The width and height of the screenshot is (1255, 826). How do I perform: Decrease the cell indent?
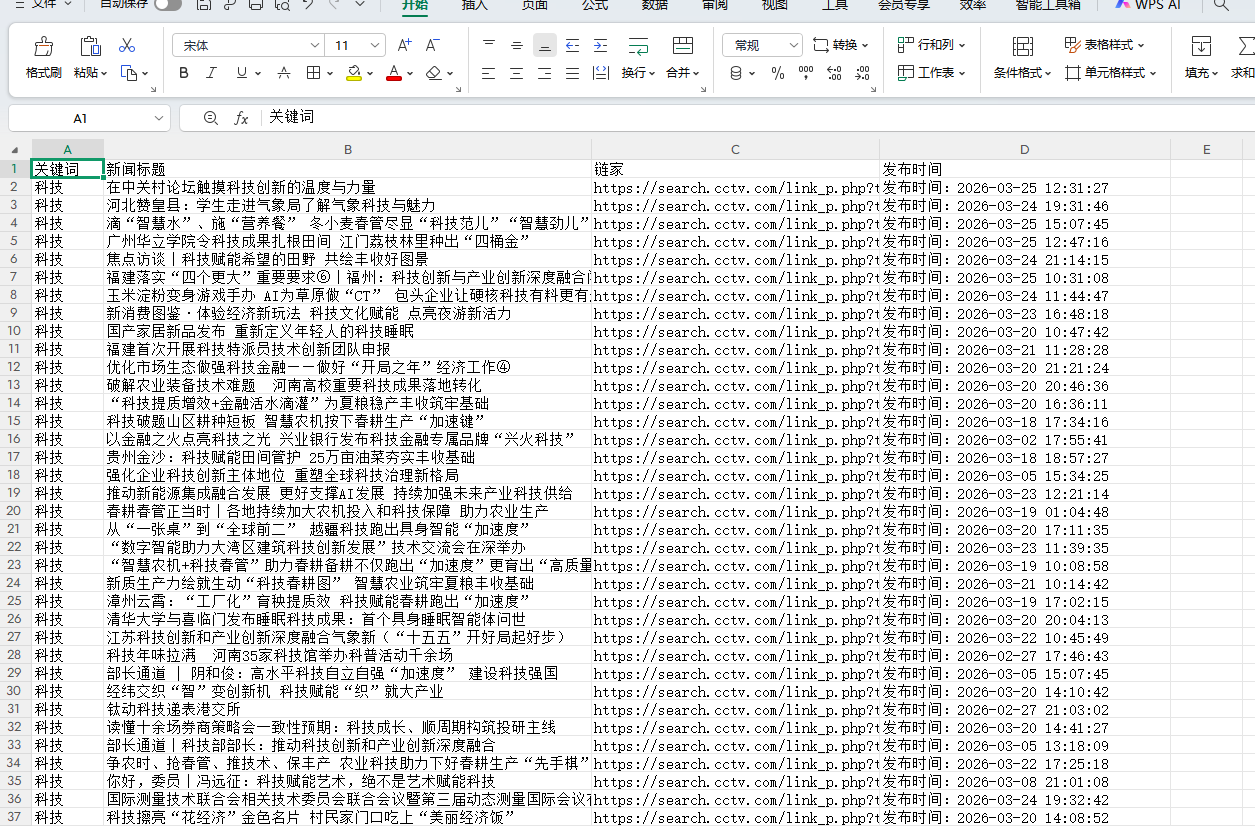[x=572, y=45]
